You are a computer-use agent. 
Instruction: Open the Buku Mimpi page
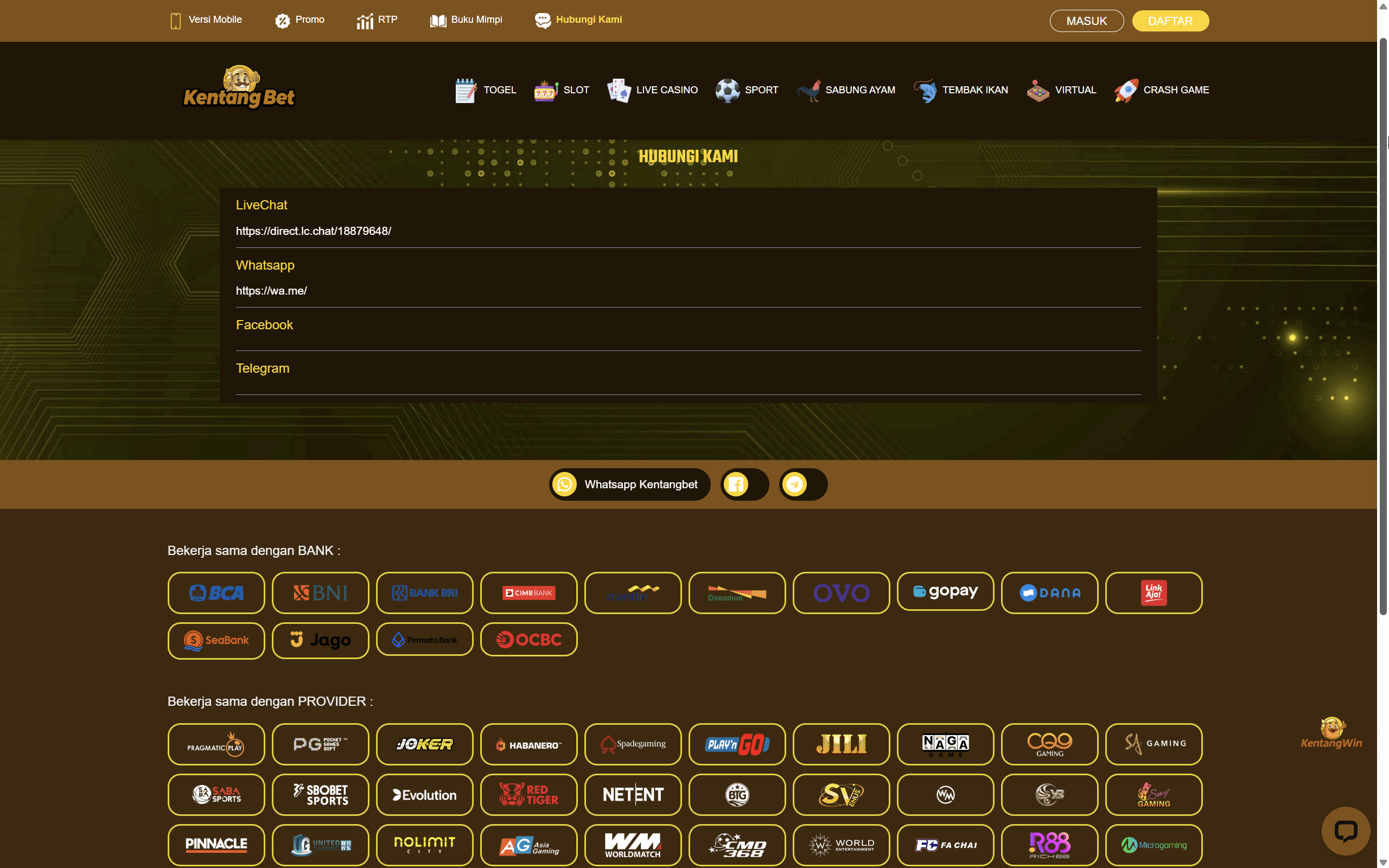[x=466, y=20]
